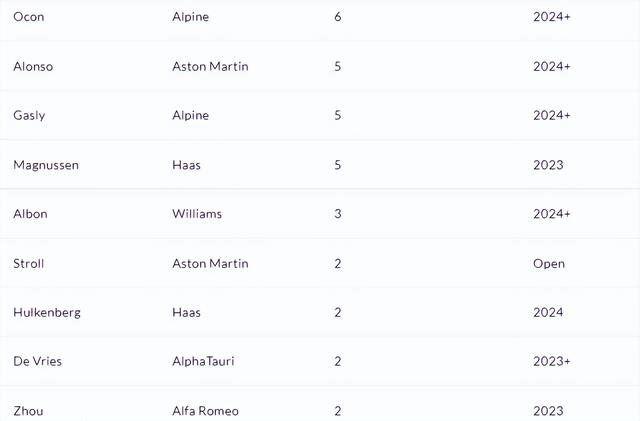Click the Hulkenberg name cell
The height and width of the screenshot is (421, 640).
tap(47, 312)
